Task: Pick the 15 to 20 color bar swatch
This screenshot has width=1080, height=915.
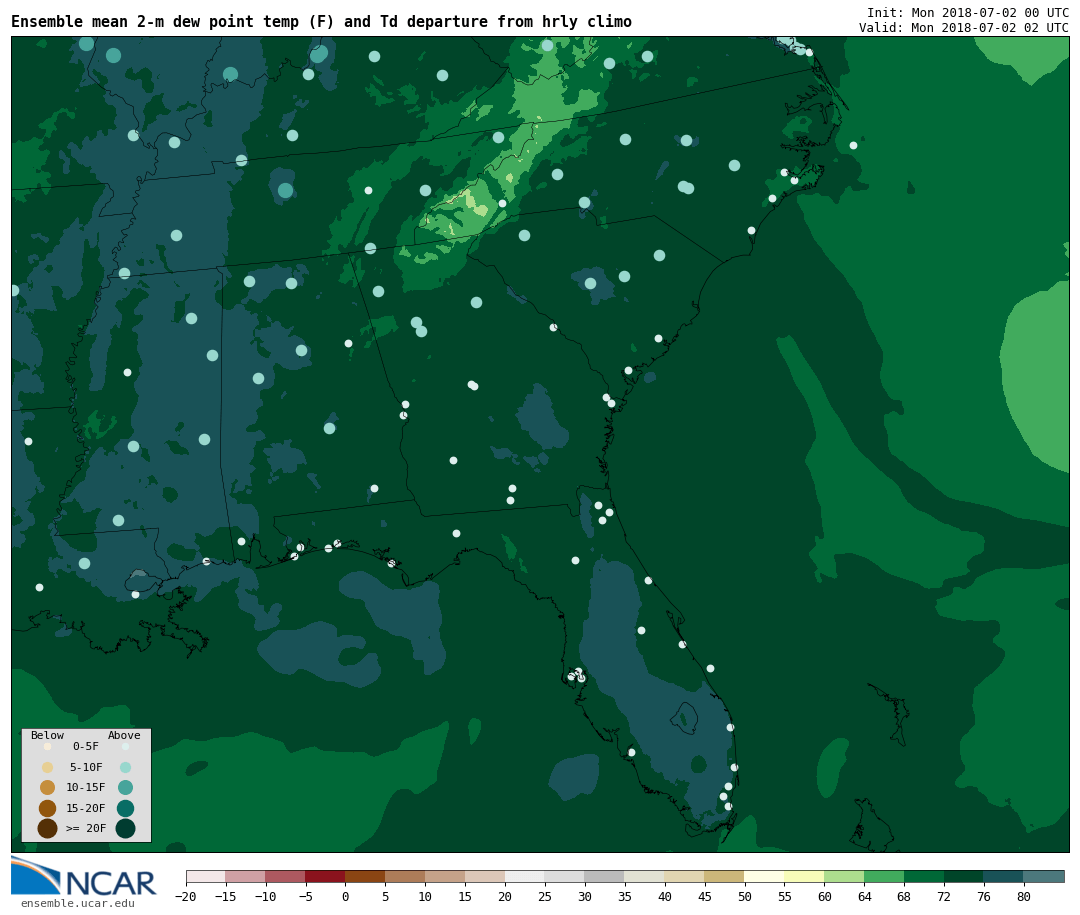Action: [x=485, y=877]
